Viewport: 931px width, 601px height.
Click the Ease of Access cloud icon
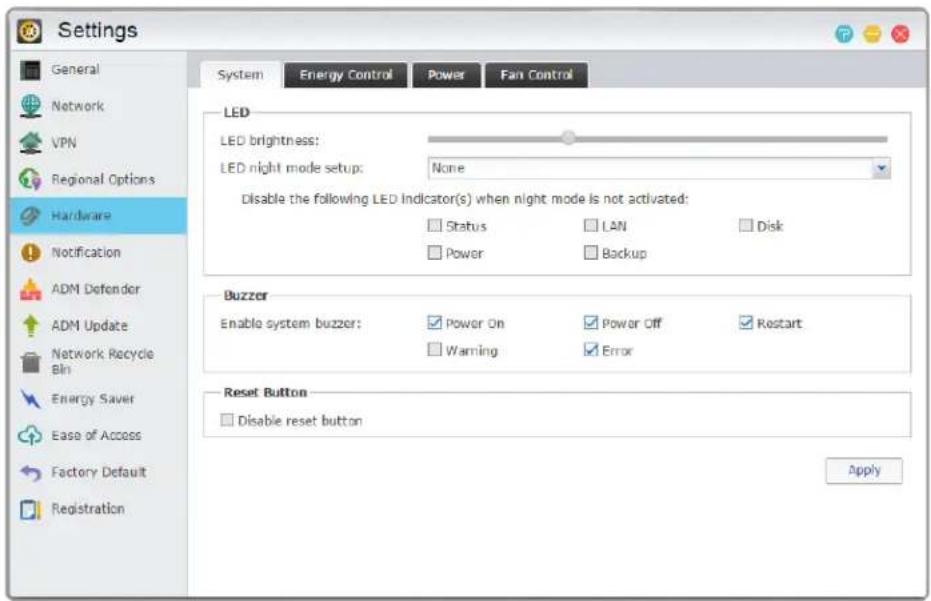coord(30,436)
